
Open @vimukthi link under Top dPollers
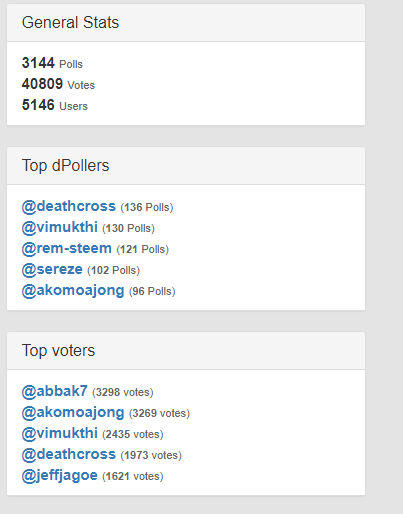pos(60,227)
